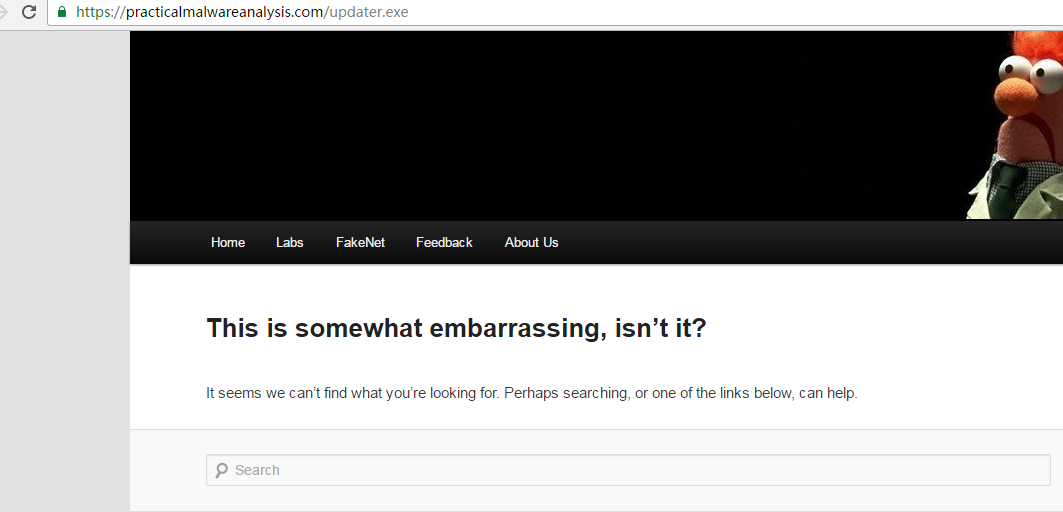Click the 'It seems we can't find' paragraph
The height and width of the screenshot is (512, 1063).
[x=531, y=393]
